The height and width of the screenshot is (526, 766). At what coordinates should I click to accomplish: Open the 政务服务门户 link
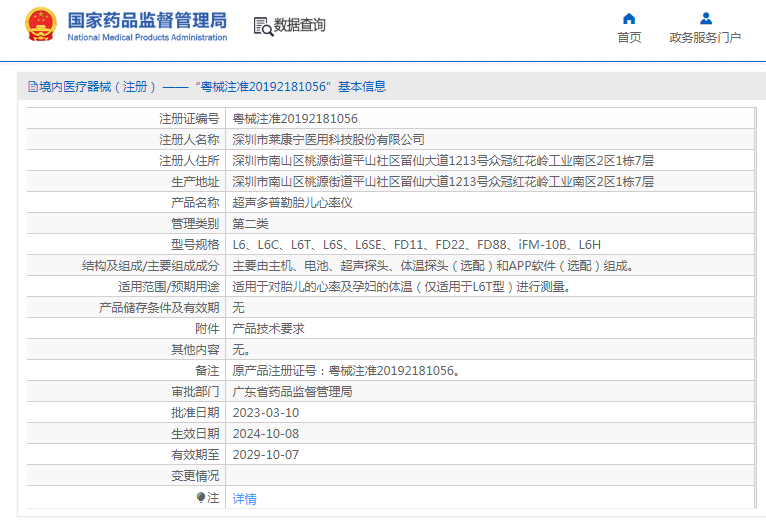click(x=705, y=38)
